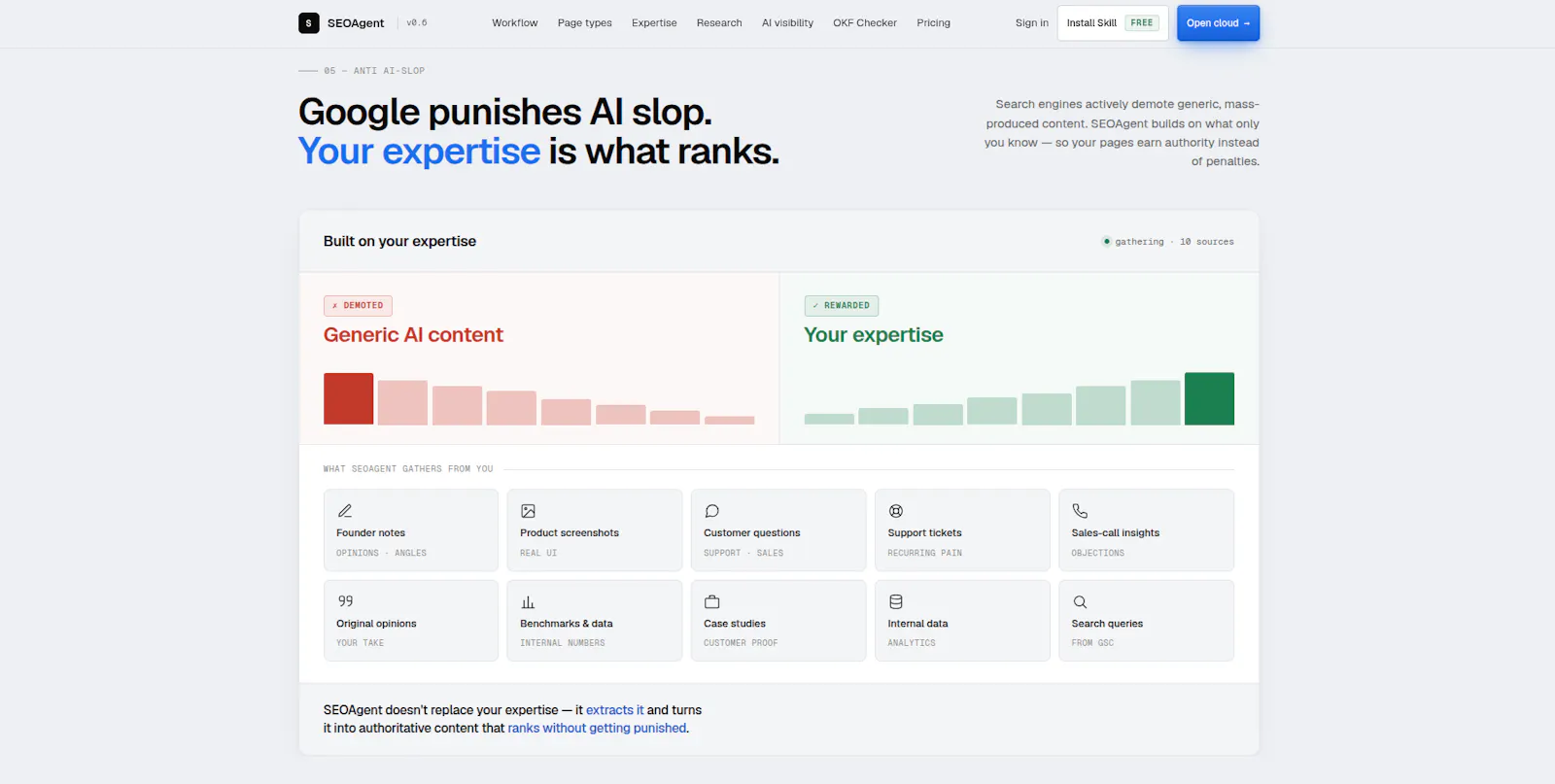Click the 'INTERNAL NUMBERS' caption

tap(563, 643)
